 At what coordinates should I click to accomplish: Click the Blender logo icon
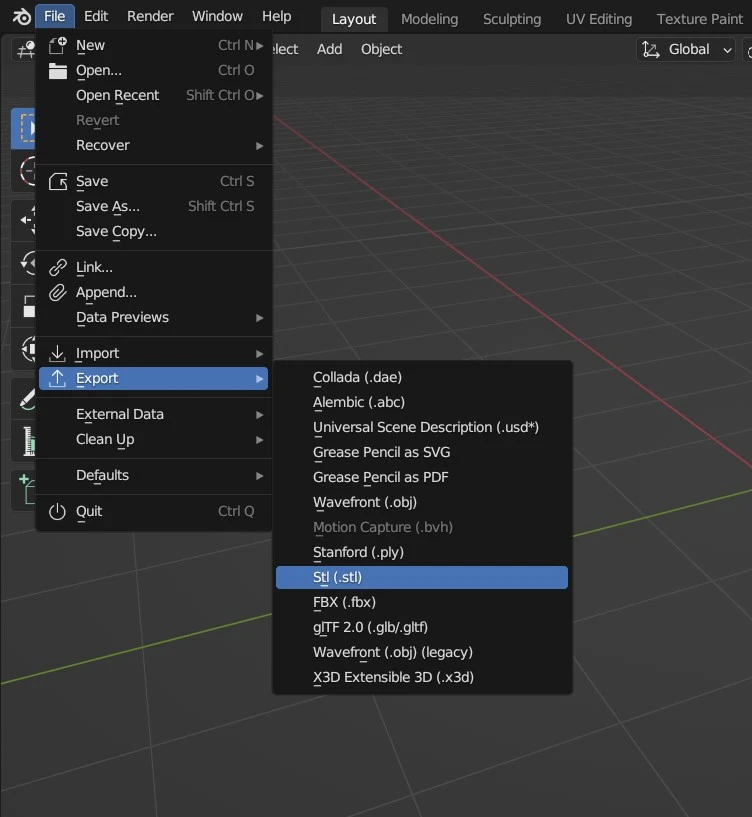(x=21, y=17)
